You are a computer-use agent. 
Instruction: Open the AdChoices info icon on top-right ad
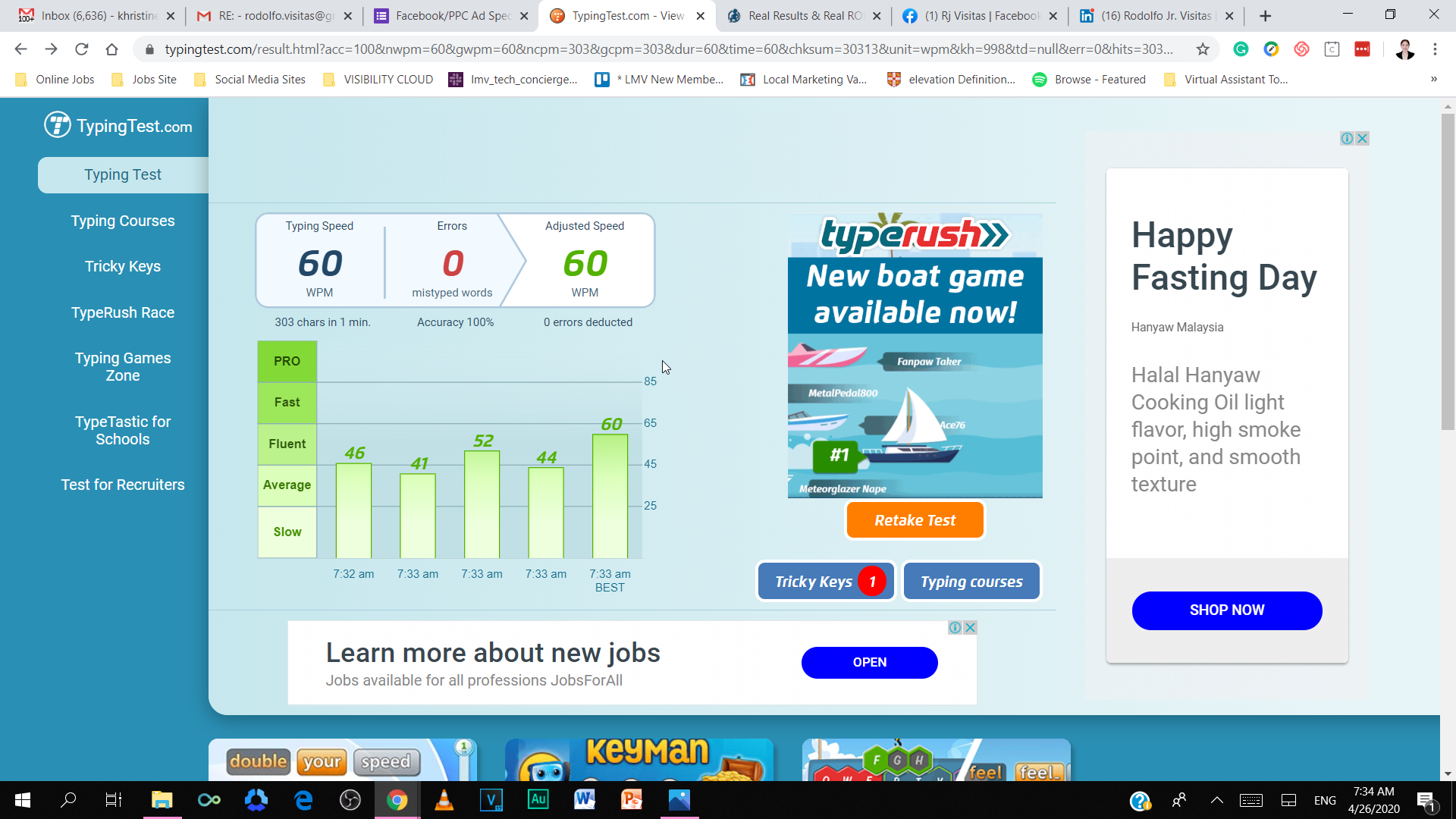(x=1348, y=138)
